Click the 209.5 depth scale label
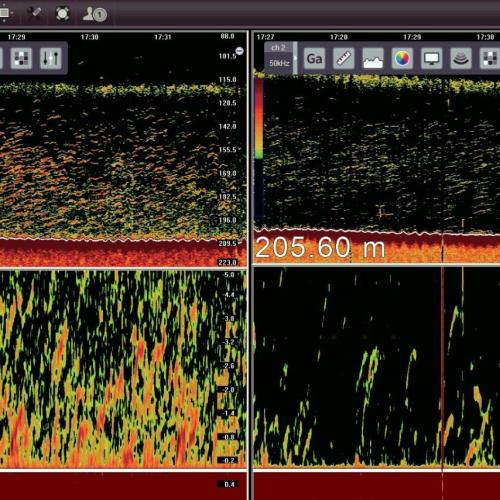 pos(227,244)
